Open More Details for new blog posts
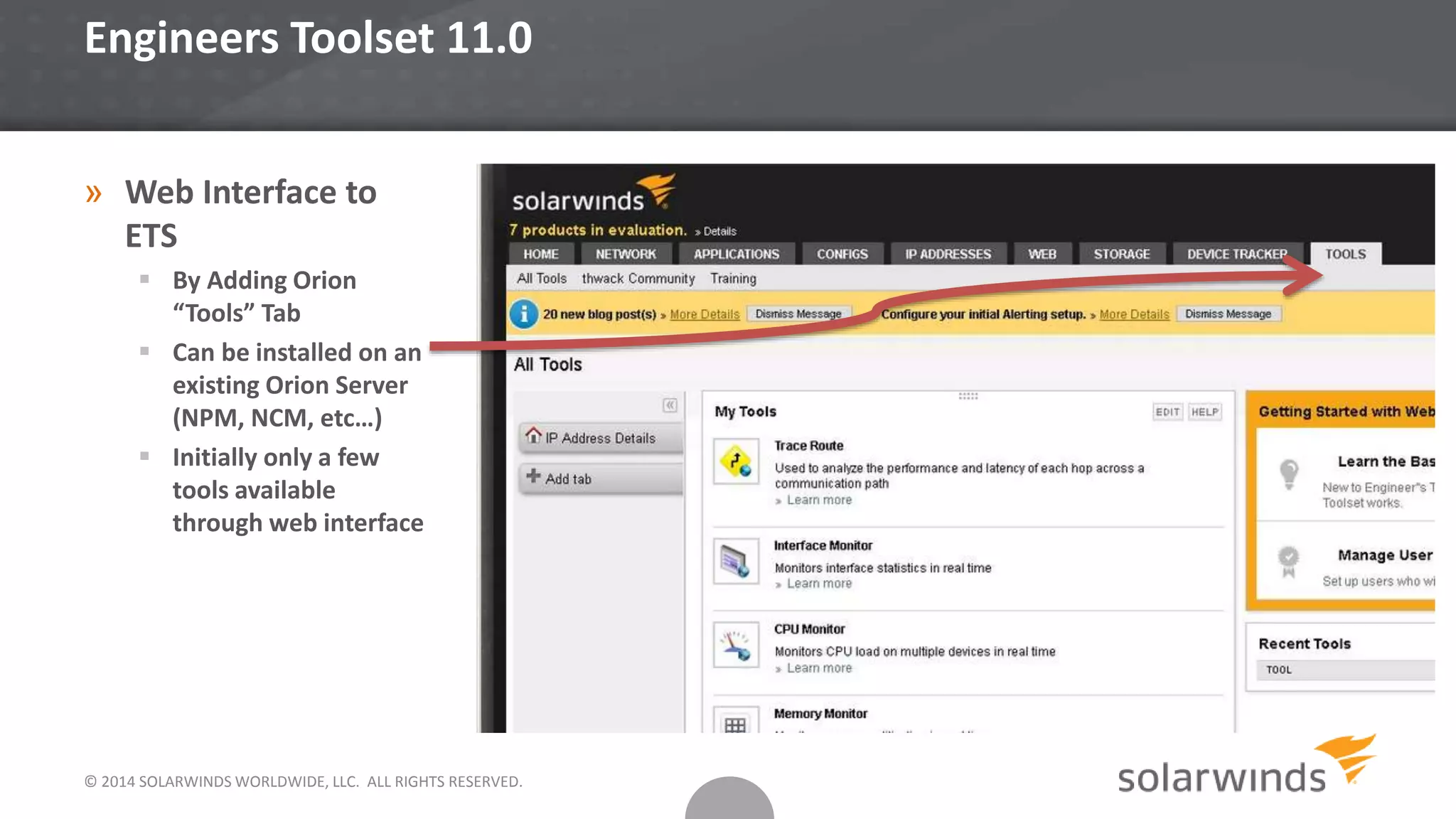Image resolution: width=1456 pixels, height=819 pixels. point(705,314)
